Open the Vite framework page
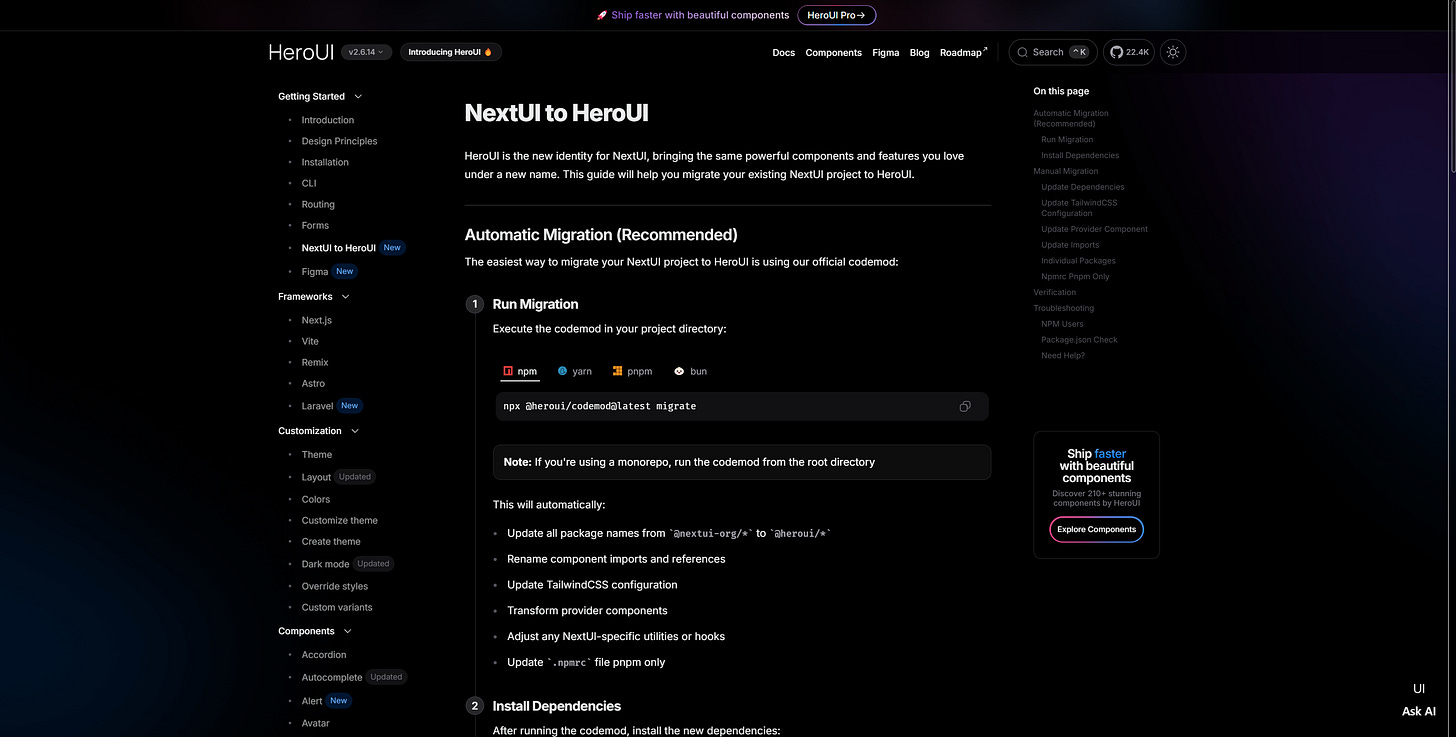 pyautogui.click(x=310, y=341)
